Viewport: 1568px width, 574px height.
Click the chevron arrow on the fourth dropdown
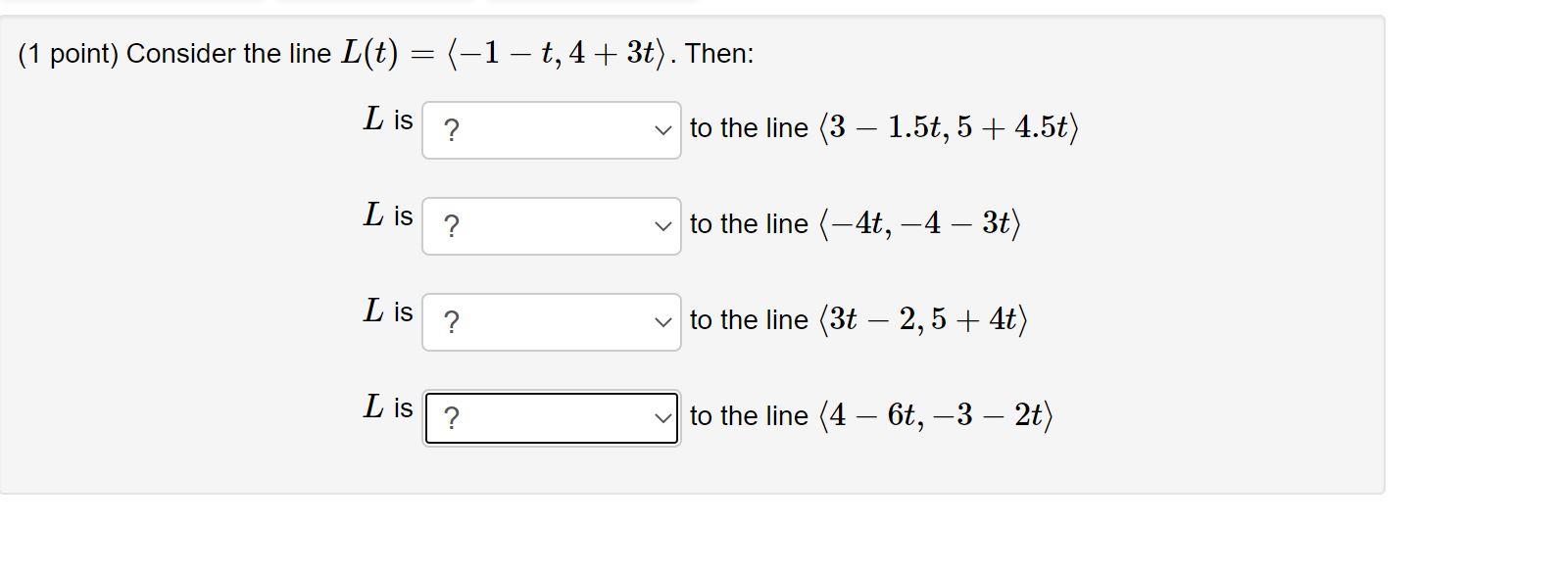click(x=662, y=418)
